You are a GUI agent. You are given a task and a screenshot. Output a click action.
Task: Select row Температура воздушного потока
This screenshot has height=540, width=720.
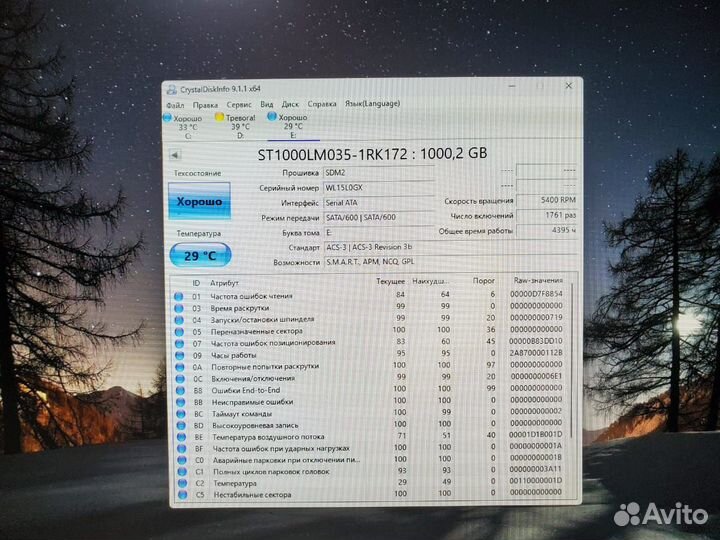[x=371, y=436]
